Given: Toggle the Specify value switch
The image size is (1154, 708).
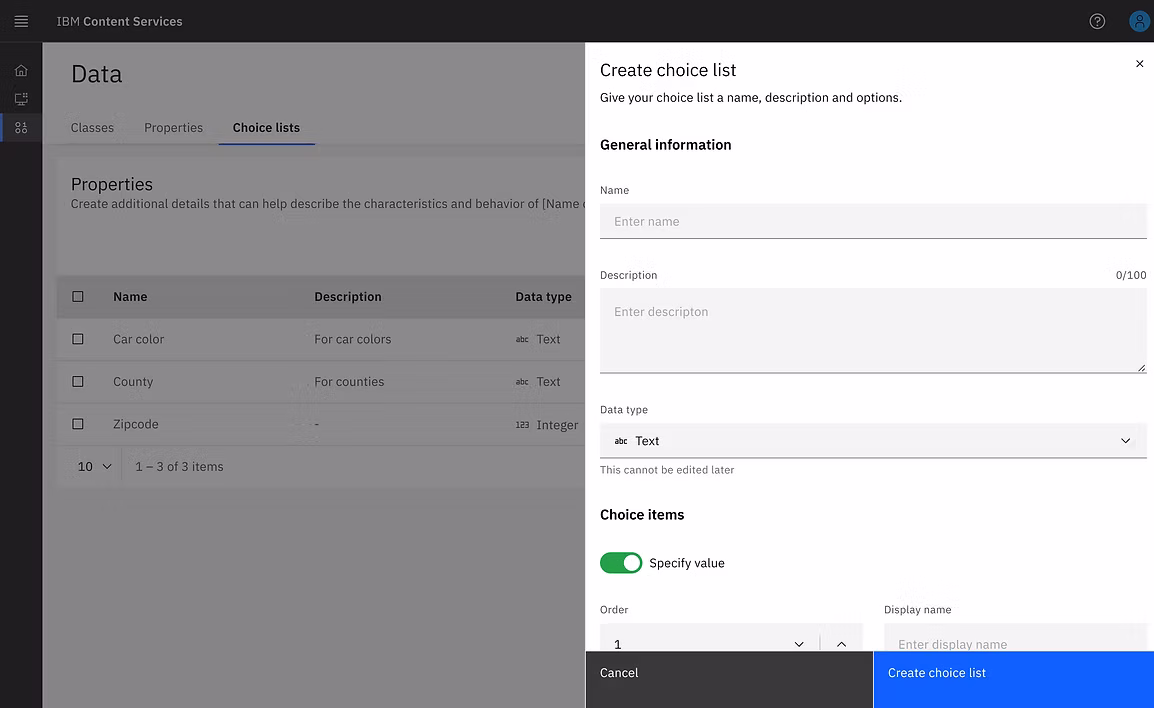Looking at the screenshot, I should (620, 563).
